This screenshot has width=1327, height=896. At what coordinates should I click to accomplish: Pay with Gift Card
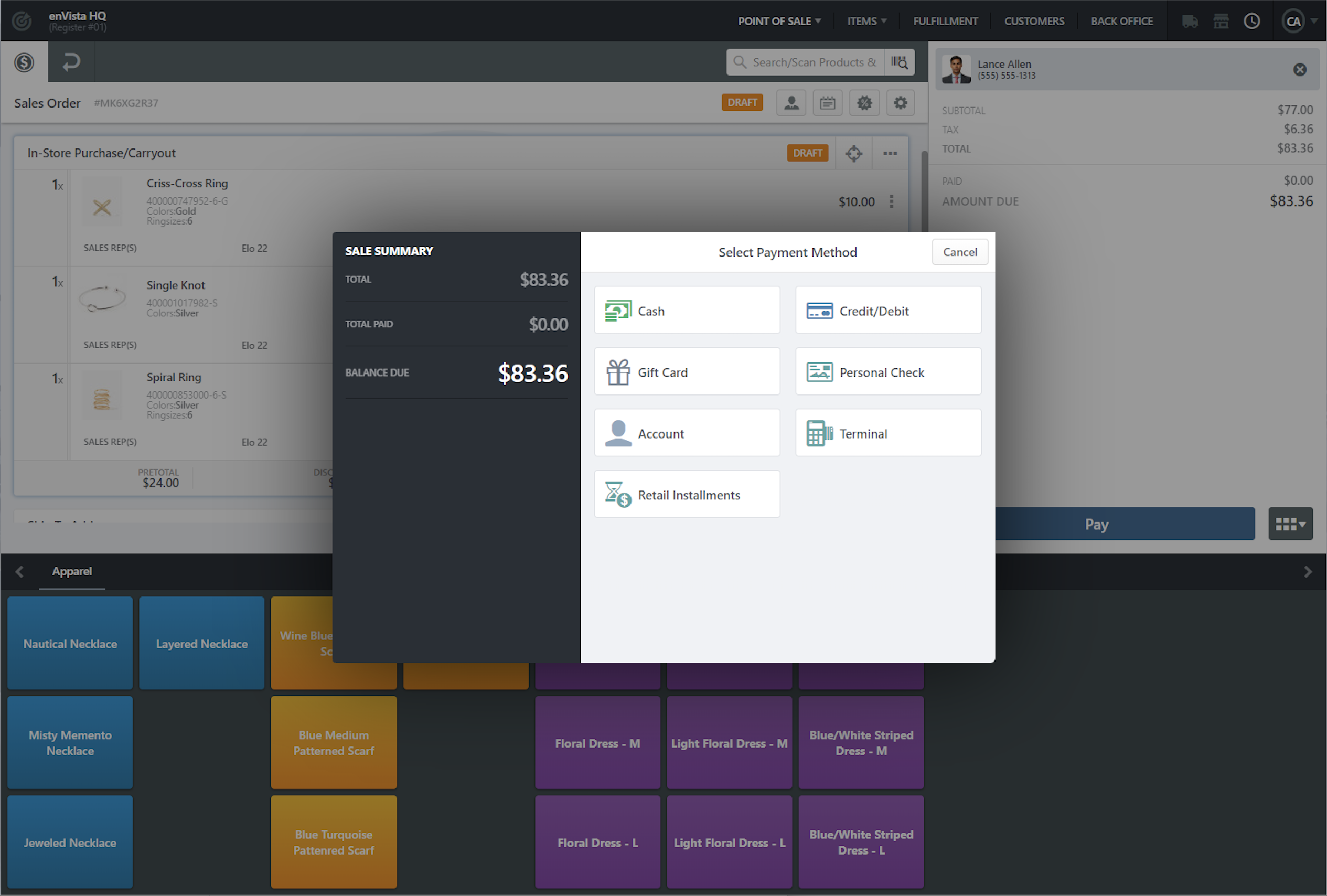pyautogui.click(x=687, y=372)
